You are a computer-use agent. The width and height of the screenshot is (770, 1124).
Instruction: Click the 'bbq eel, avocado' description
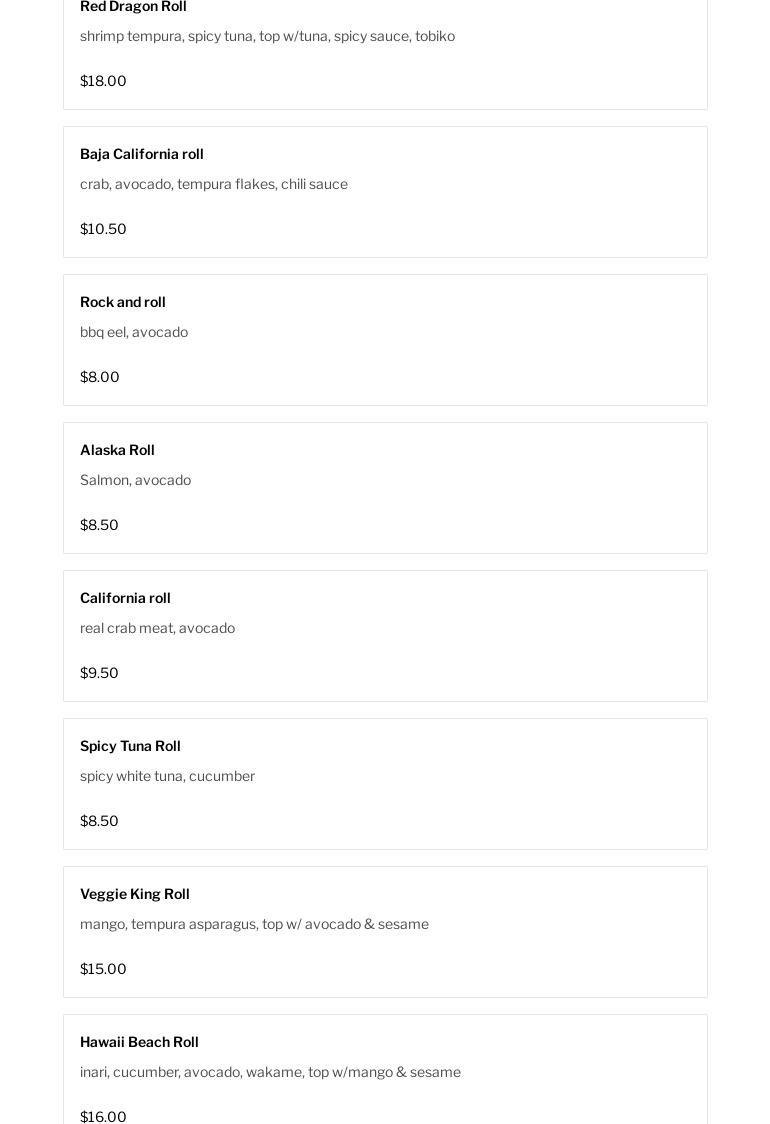coord(134,332)
